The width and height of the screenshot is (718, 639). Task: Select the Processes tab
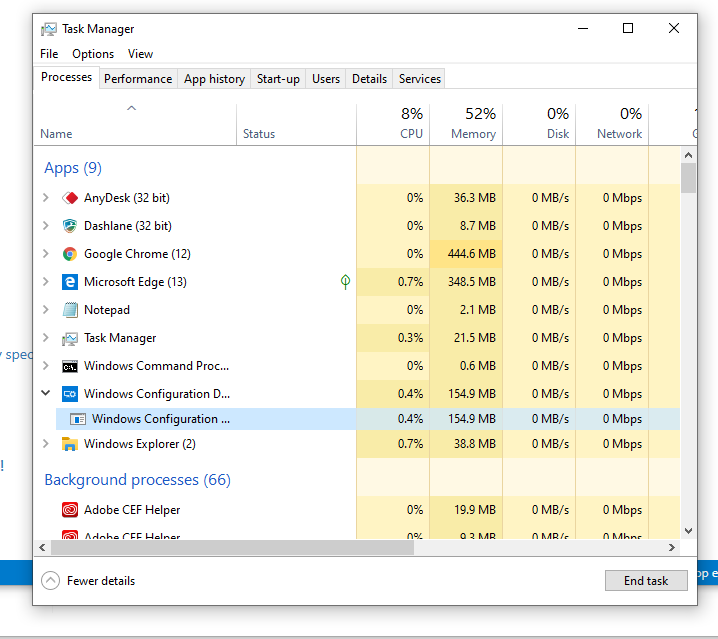(x=66, y=77)
